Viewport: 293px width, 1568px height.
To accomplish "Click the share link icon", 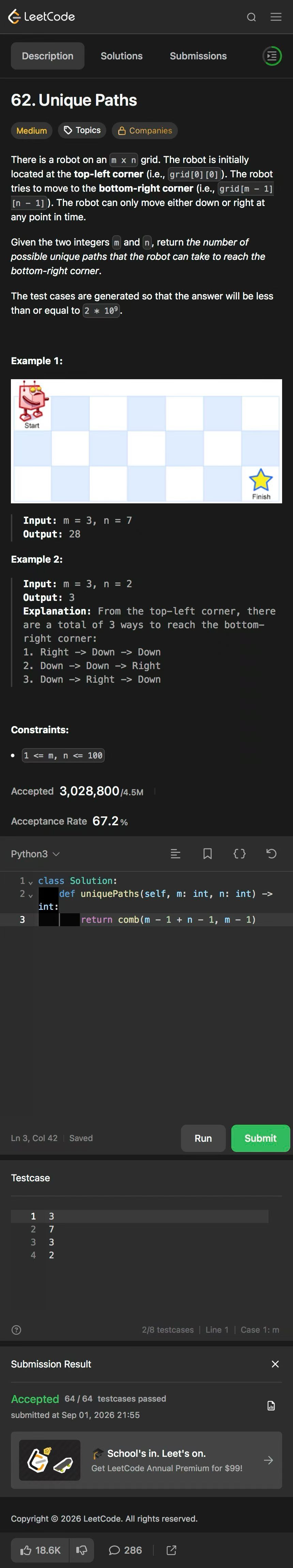I will [171, 1550].
